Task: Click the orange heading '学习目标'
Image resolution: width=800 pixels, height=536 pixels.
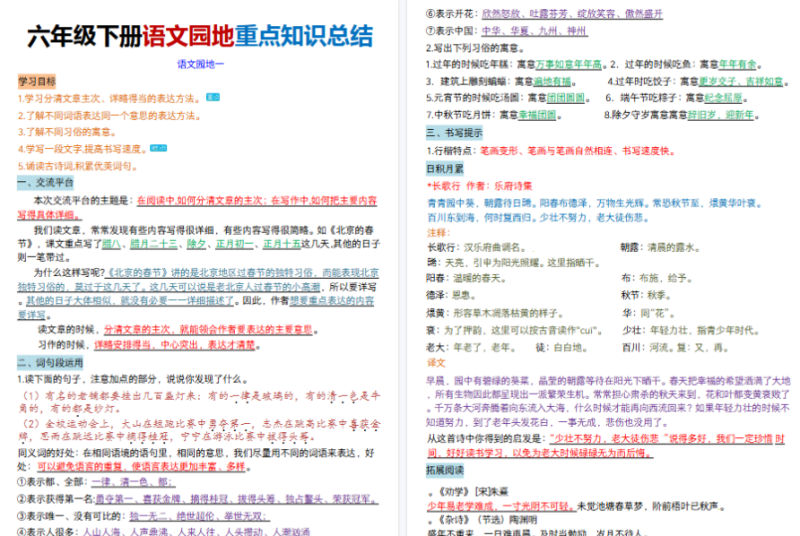Action: pos(37,82)
